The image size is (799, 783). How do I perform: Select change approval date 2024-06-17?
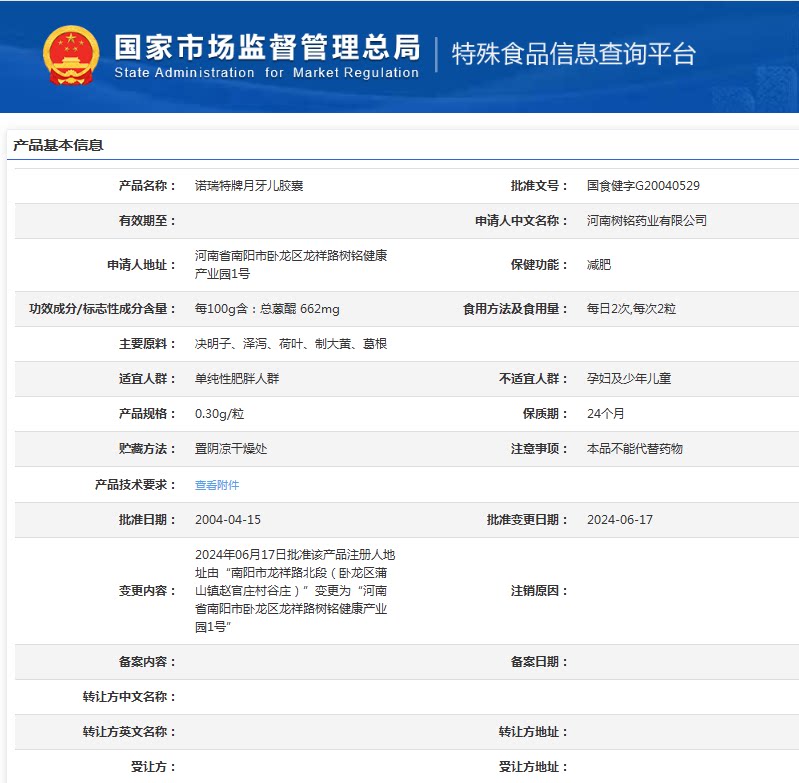620,520
